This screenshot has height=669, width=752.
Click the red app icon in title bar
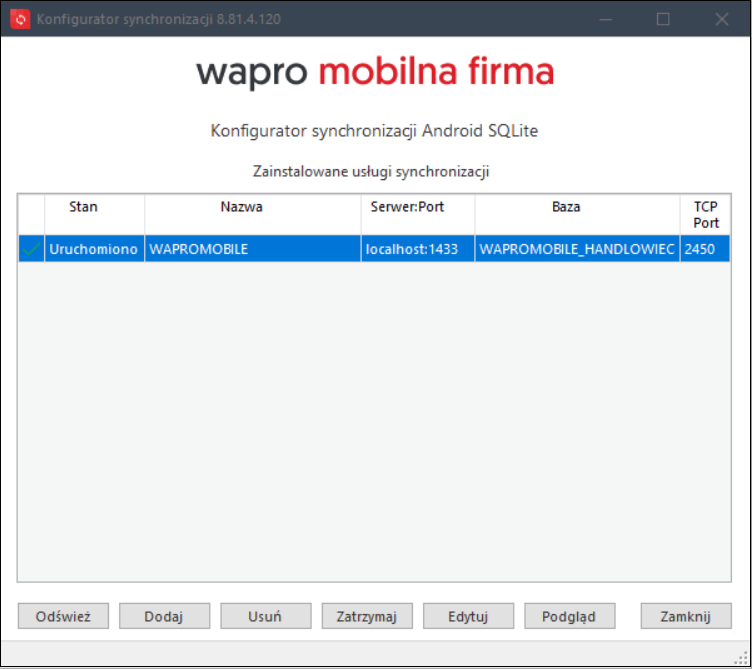20,19
